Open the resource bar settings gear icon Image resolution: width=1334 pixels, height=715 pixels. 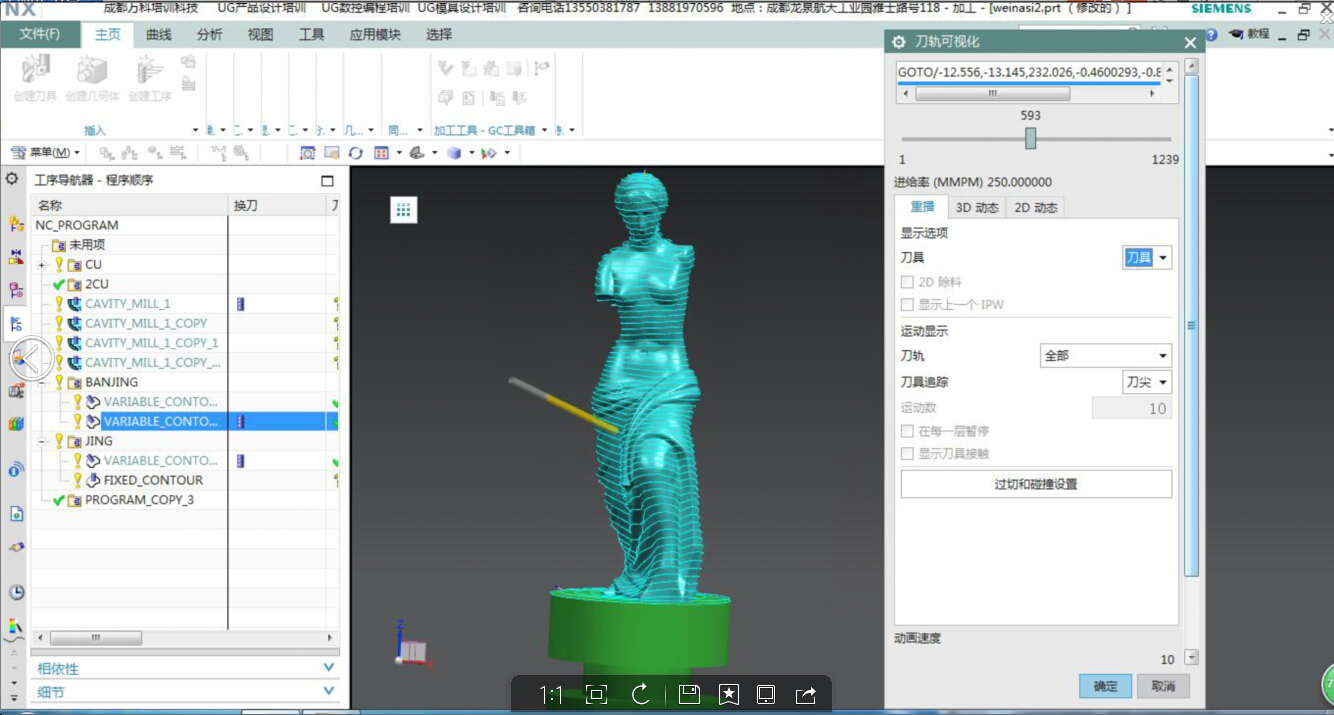tap(12, 178)
